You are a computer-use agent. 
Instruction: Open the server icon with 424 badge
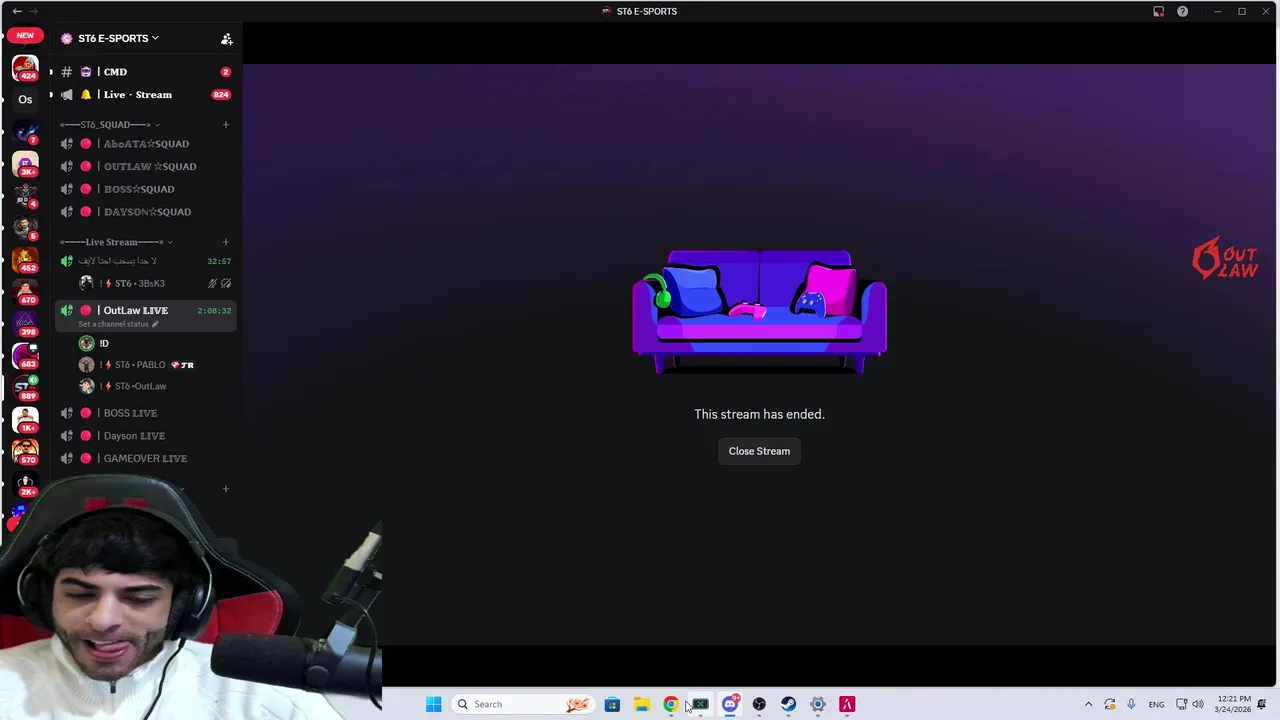(x=25, y=68)
